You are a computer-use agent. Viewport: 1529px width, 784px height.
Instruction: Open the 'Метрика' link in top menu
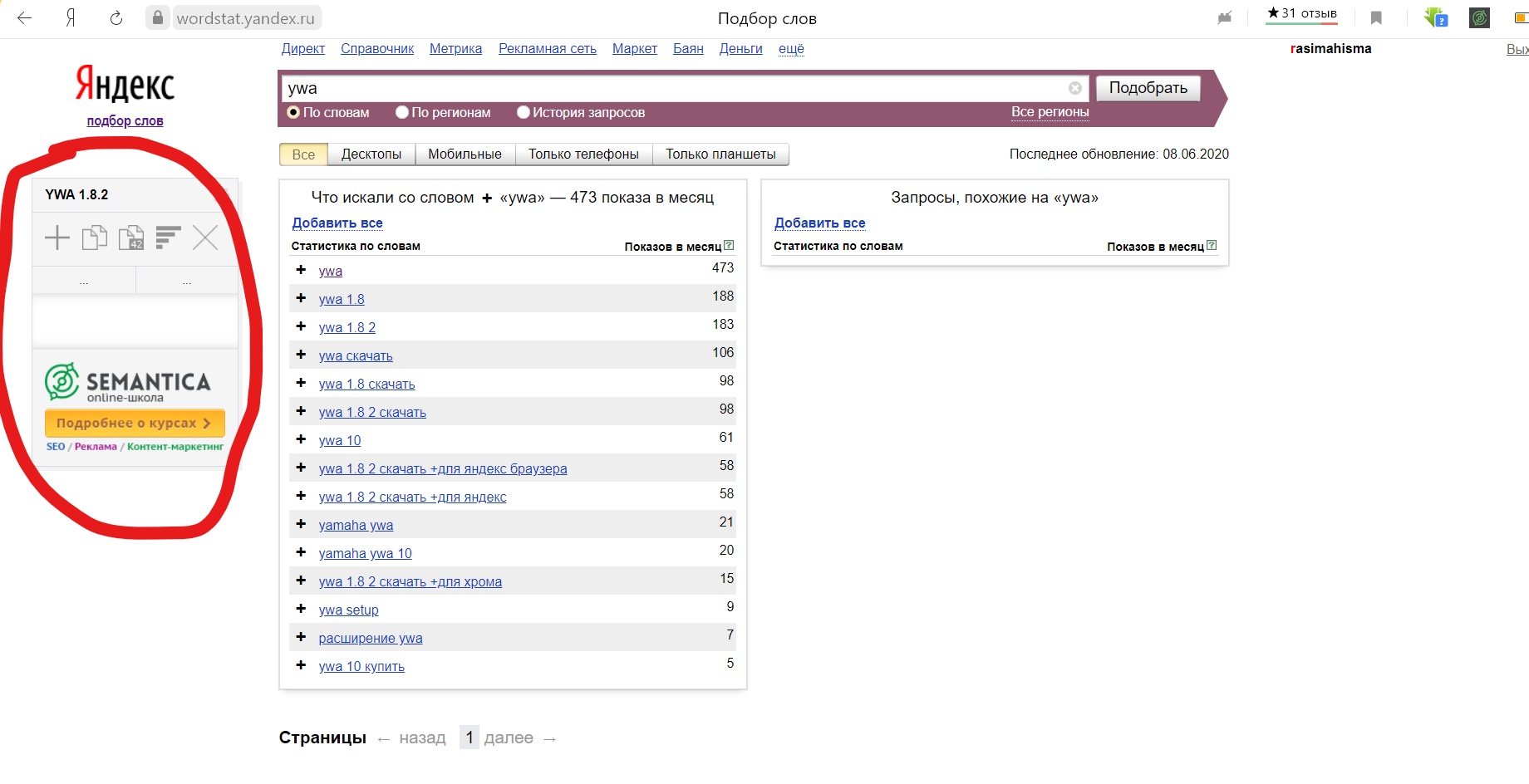click(455, 49)
